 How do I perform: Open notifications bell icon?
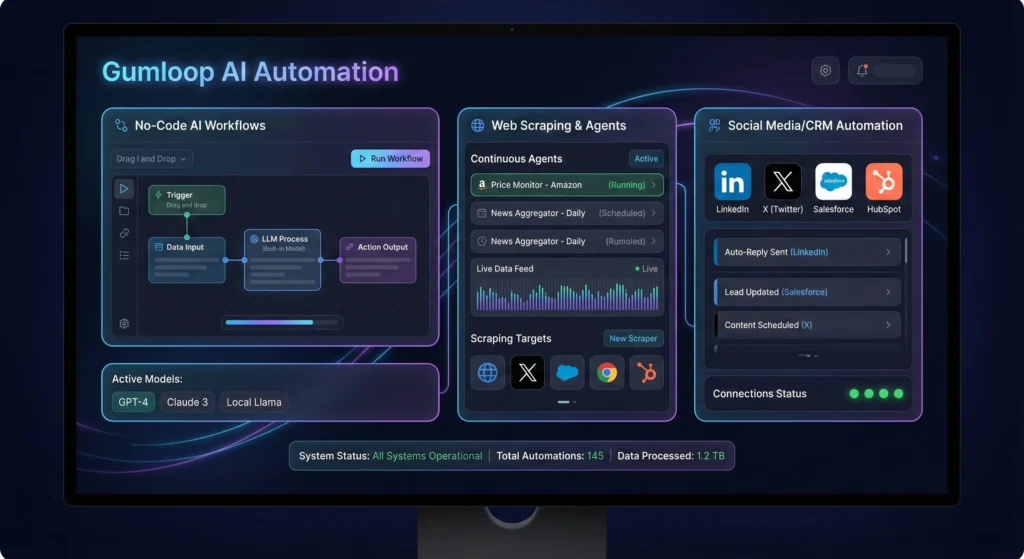862,71
